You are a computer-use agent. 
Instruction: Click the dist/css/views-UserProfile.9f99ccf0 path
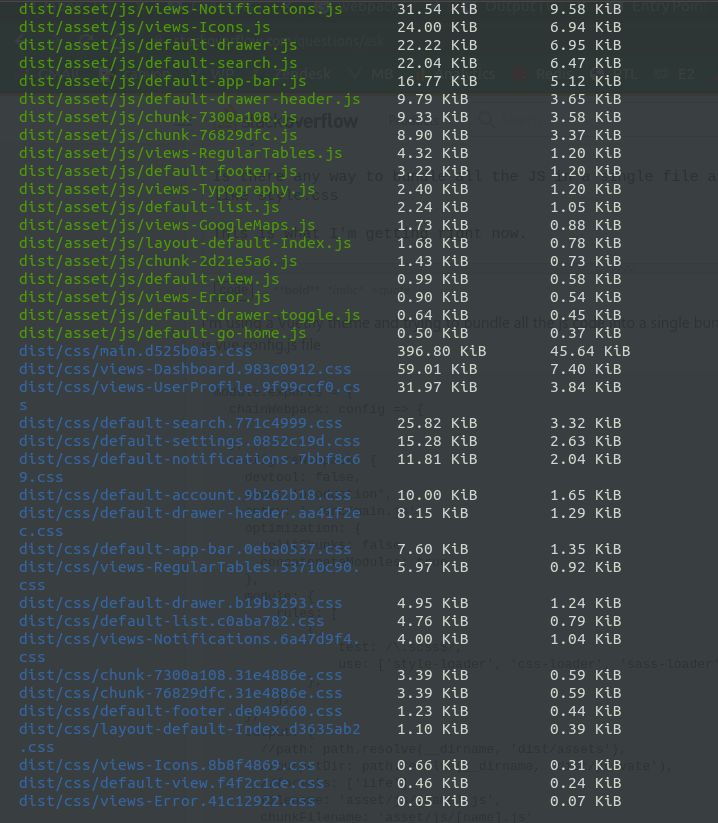[189, 387]
